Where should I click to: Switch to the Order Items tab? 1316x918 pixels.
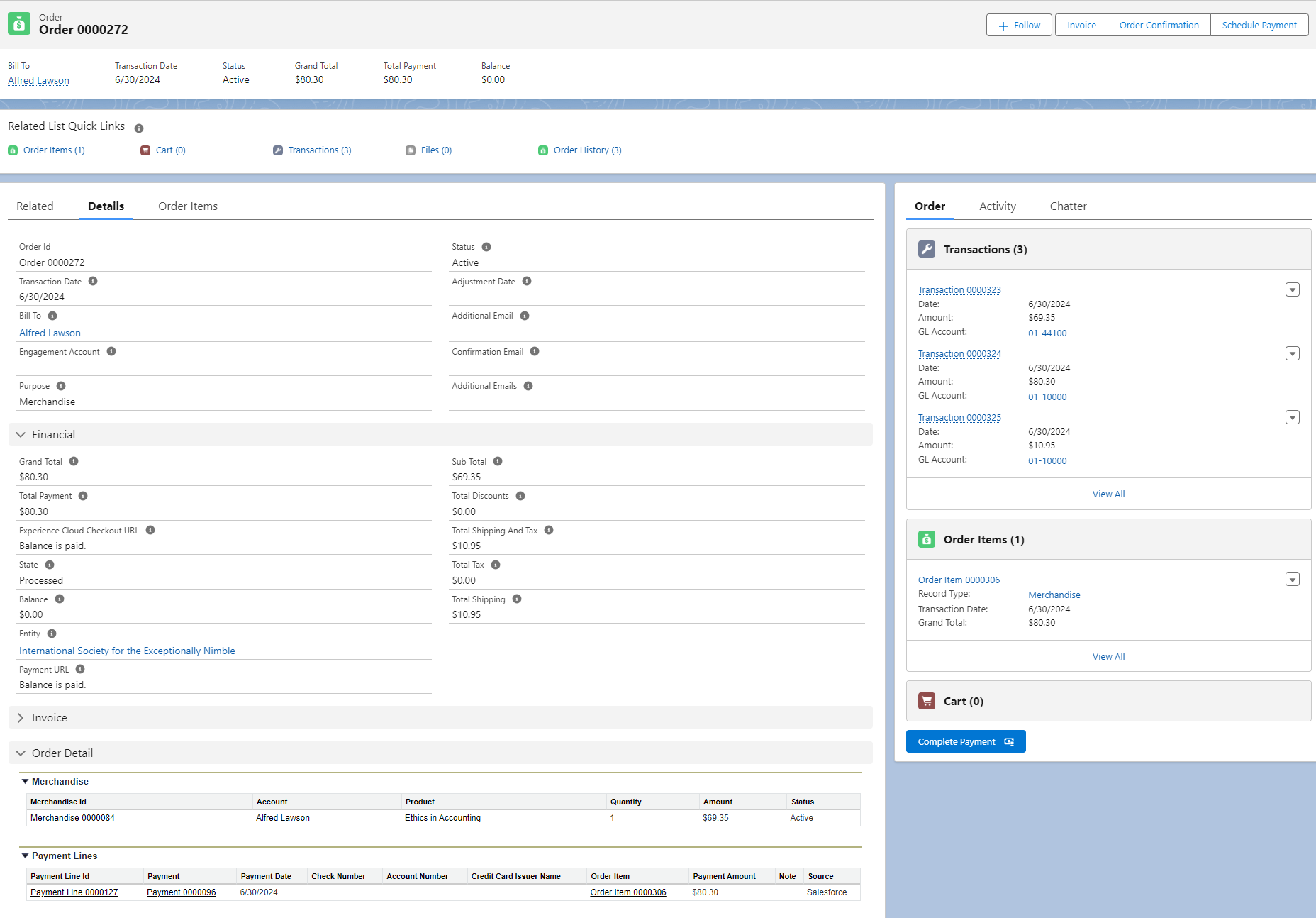pyautogui.click(x=188, y=206)
